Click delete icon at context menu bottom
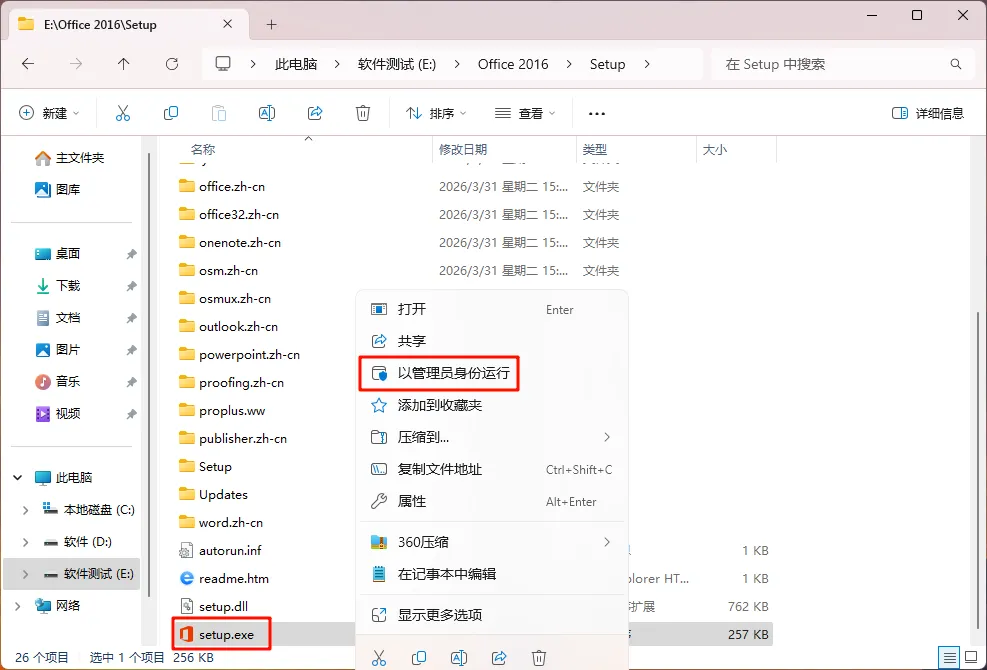 tap(539, 659)
